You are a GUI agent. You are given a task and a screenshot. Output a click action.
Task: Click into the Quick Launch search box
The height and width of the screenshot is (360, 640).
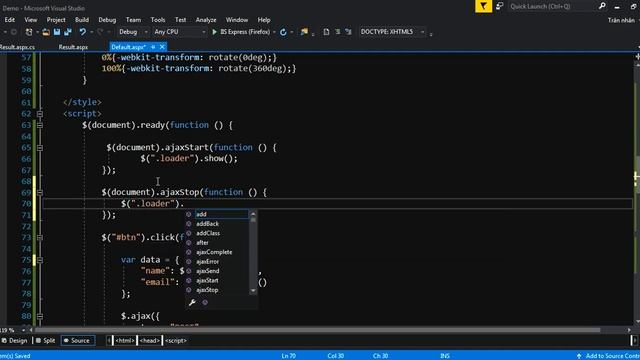551,6
